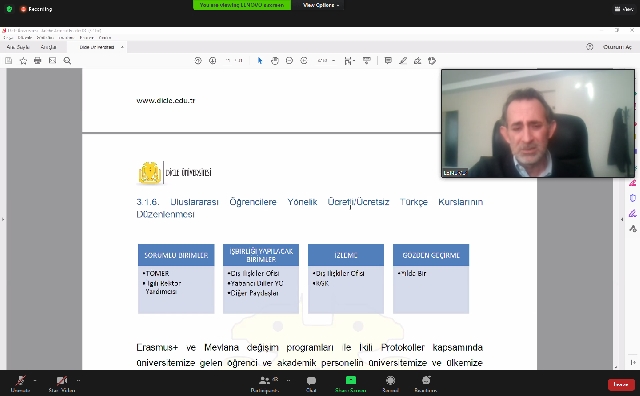640x396 pixels.
Task: Click the green Share Screen button
Action: click(351, 384)
